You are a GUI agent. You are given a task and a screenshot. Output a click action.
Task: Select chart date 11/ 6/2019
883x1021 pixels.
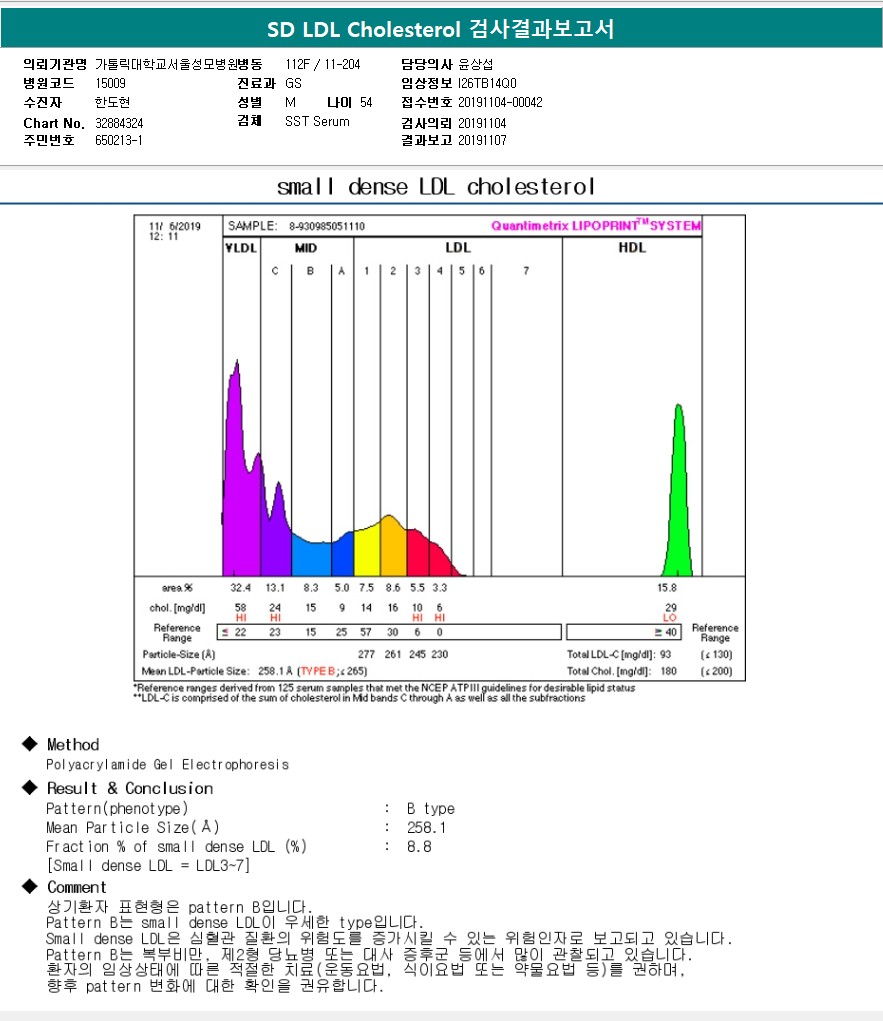coord(175,227)
